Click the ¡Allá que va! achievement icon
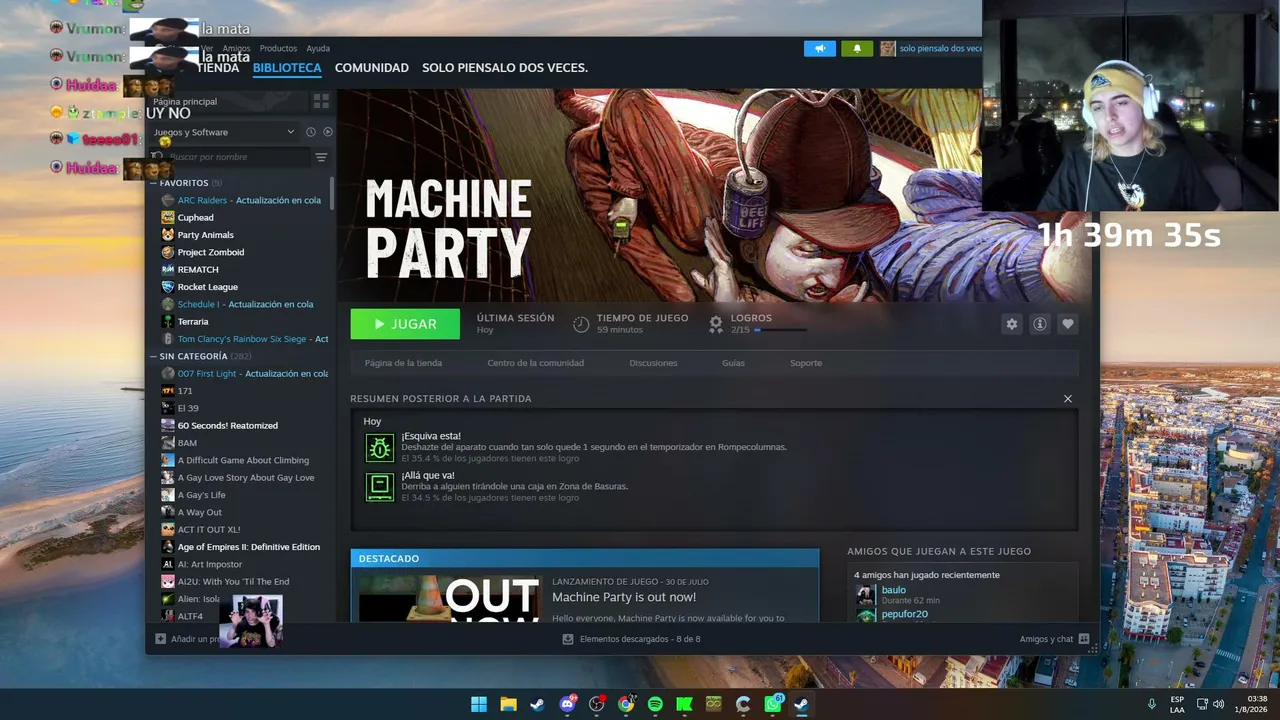This screenshot has width=1280, height=720. (x=379, y=486)
